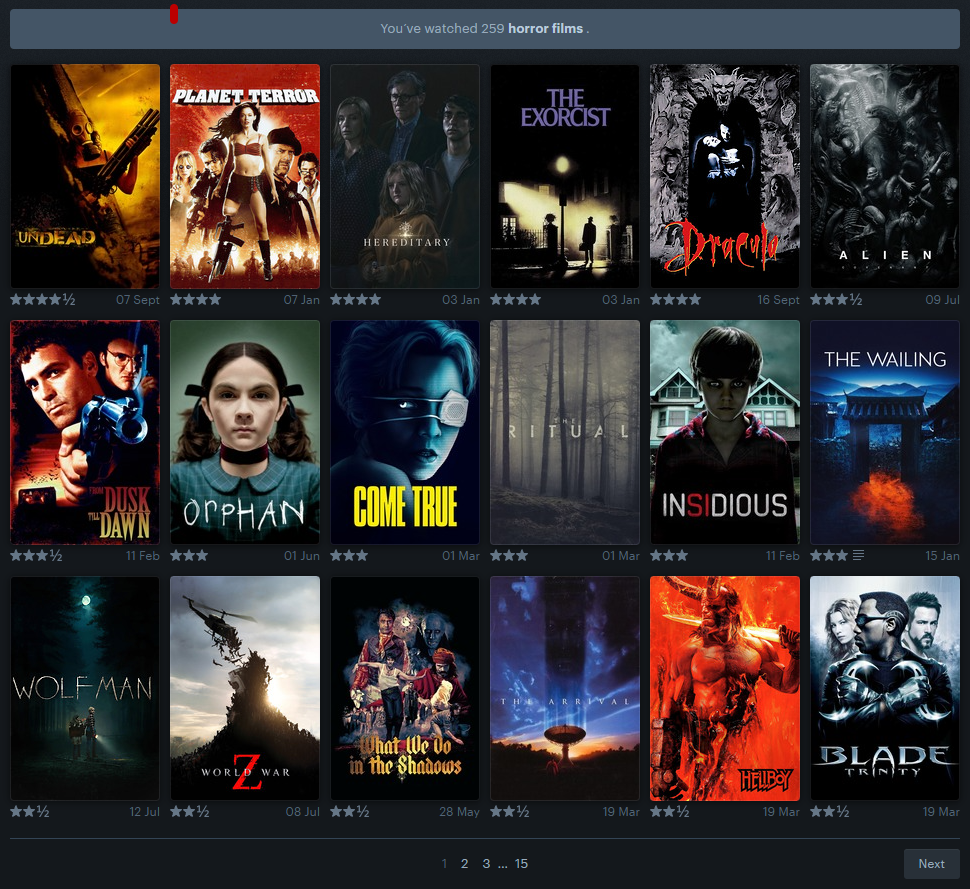Click the 08 Jul date under World War Z
This screenshot has height=889, width=970.
pos(303,812)
